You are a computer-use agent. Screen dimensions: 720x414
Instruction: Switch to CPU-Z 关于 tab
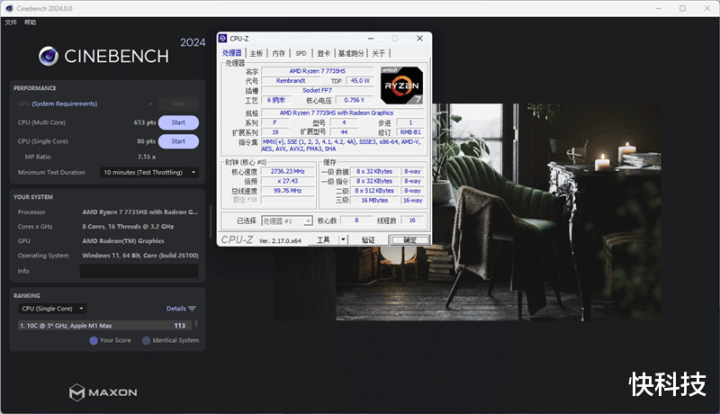(x=378, y=53)
